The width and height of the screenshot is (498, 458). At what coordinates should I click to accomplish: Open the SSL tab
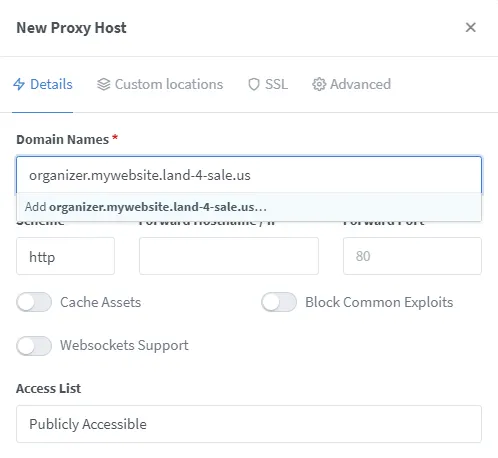(x=268, y=84)
